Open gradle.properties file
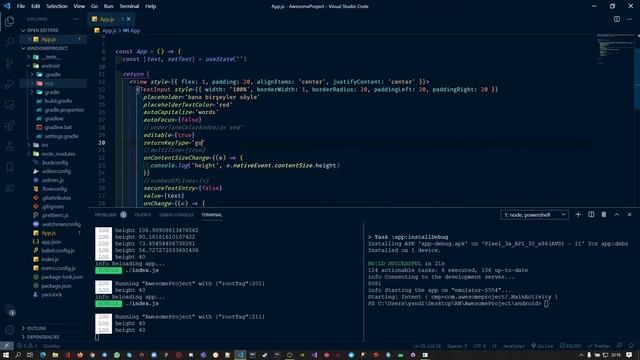The height and width of the screenshot is (360, 640). pos(64,110)
